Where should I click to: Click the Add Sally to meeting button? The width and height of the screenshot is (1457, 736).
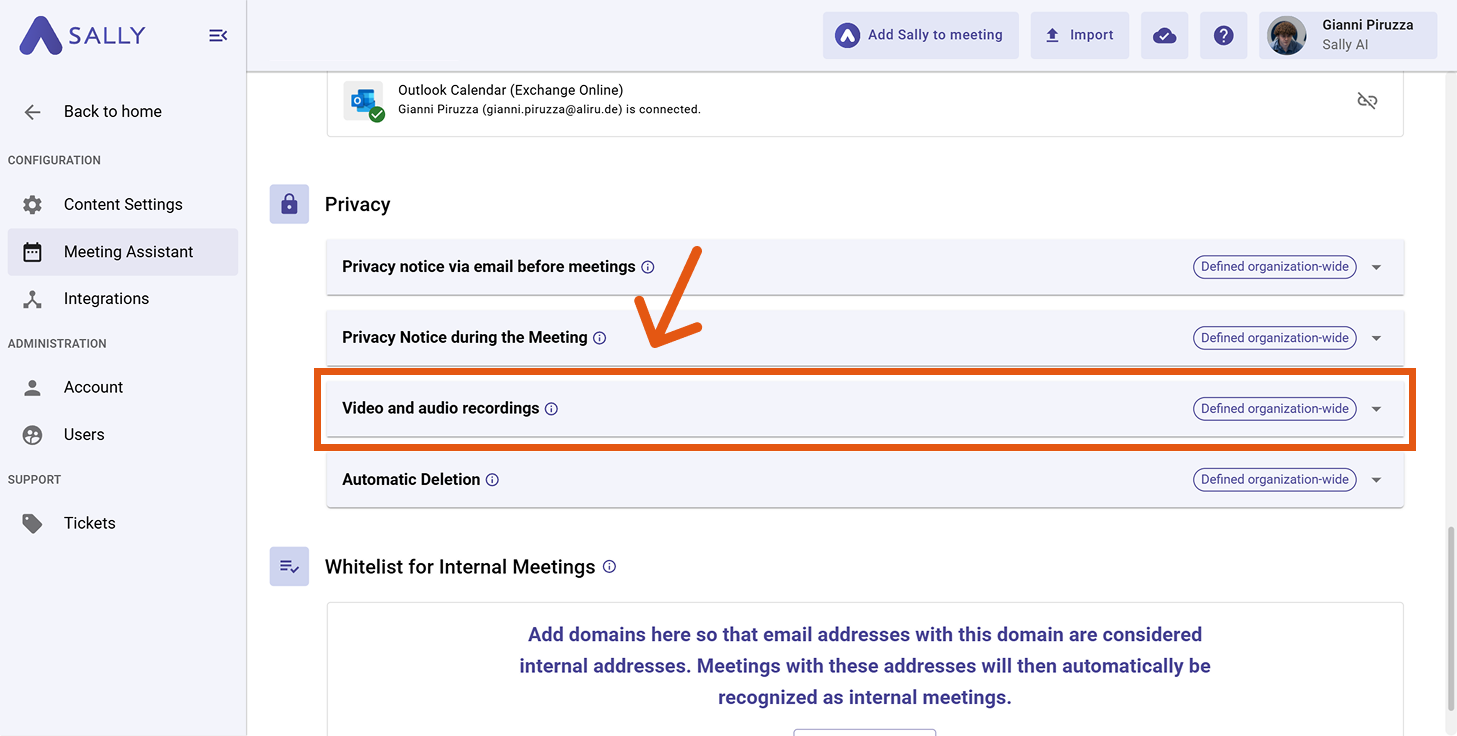tap(920, 35)
